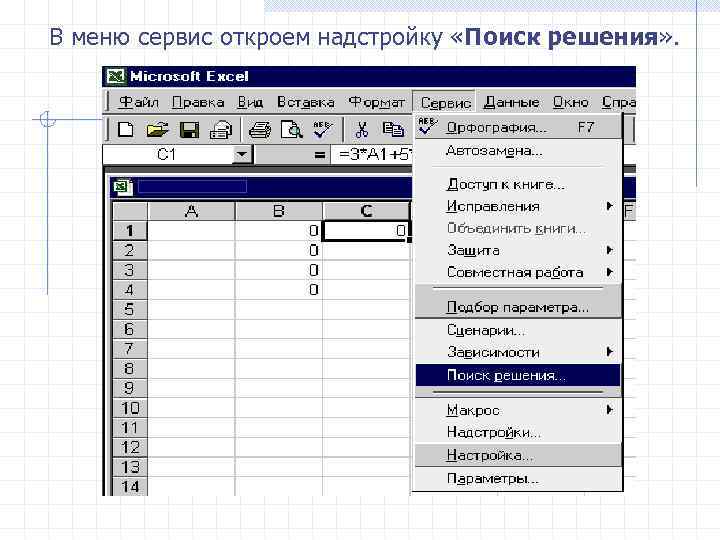Expand the Защита submenu
720x540 pixels.
pyautogui.click(x=518, y=250)
